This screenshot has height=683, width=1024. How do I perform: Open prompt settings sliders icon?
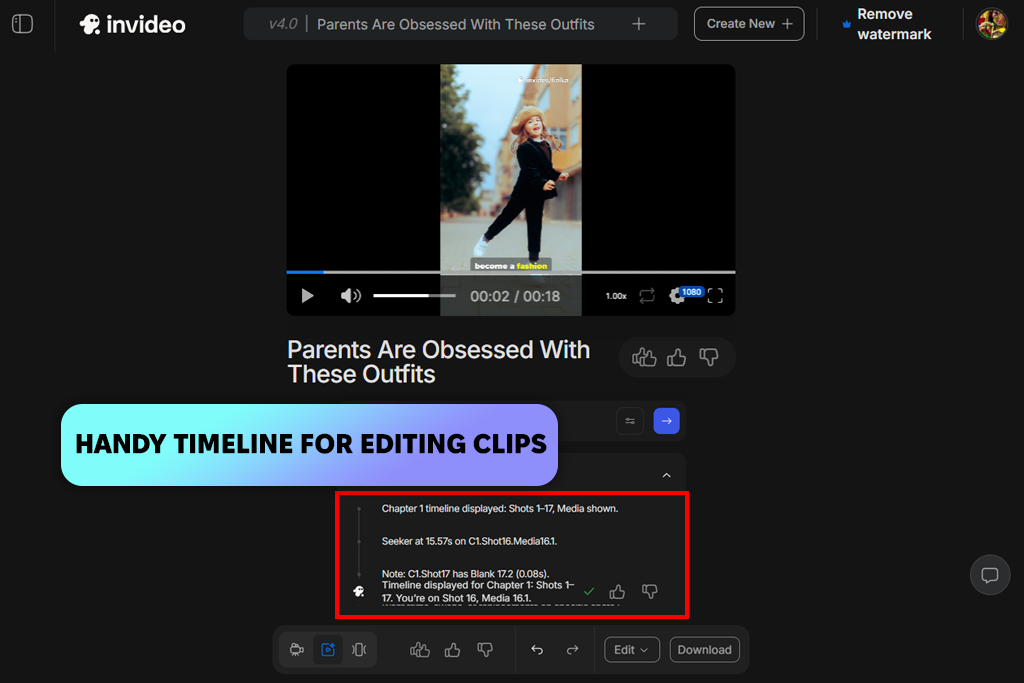[x=630, y=421]
